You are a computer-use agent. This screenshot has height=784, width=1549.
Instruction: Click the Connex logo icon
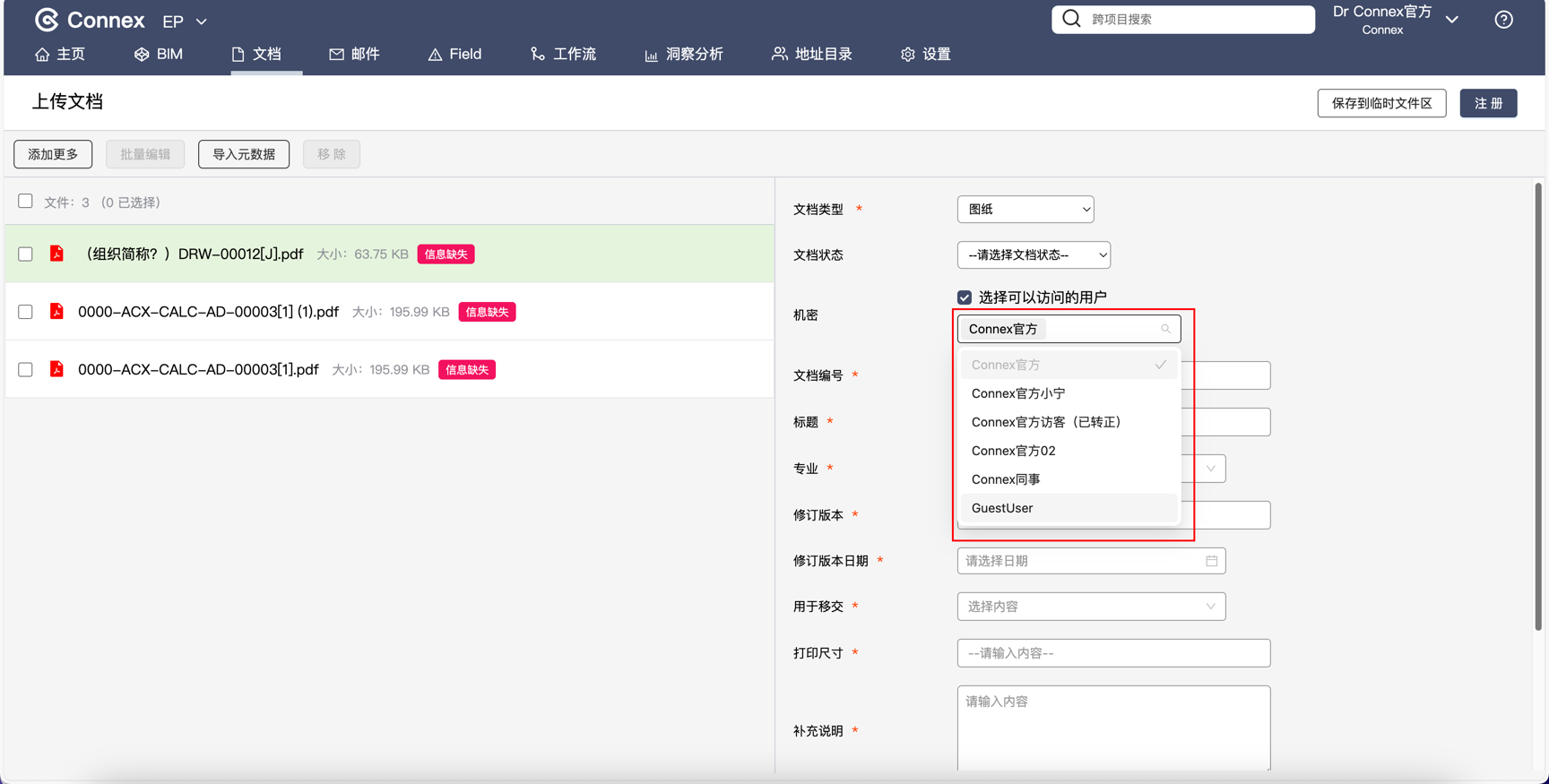coord(47,20)
